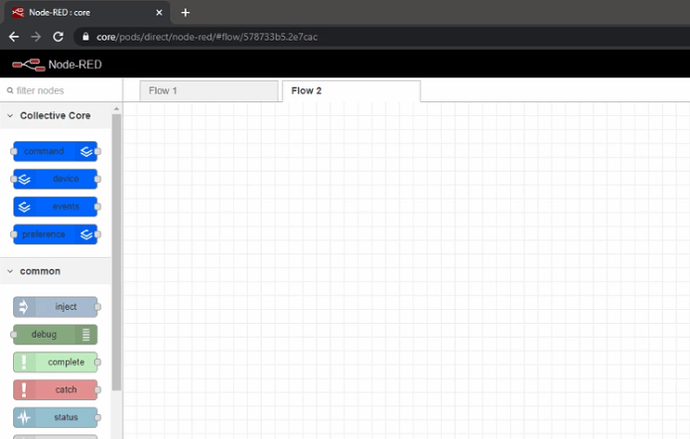Select the events node in the palette
Screen dimensions: 690x439
click(x=55, y=207)
